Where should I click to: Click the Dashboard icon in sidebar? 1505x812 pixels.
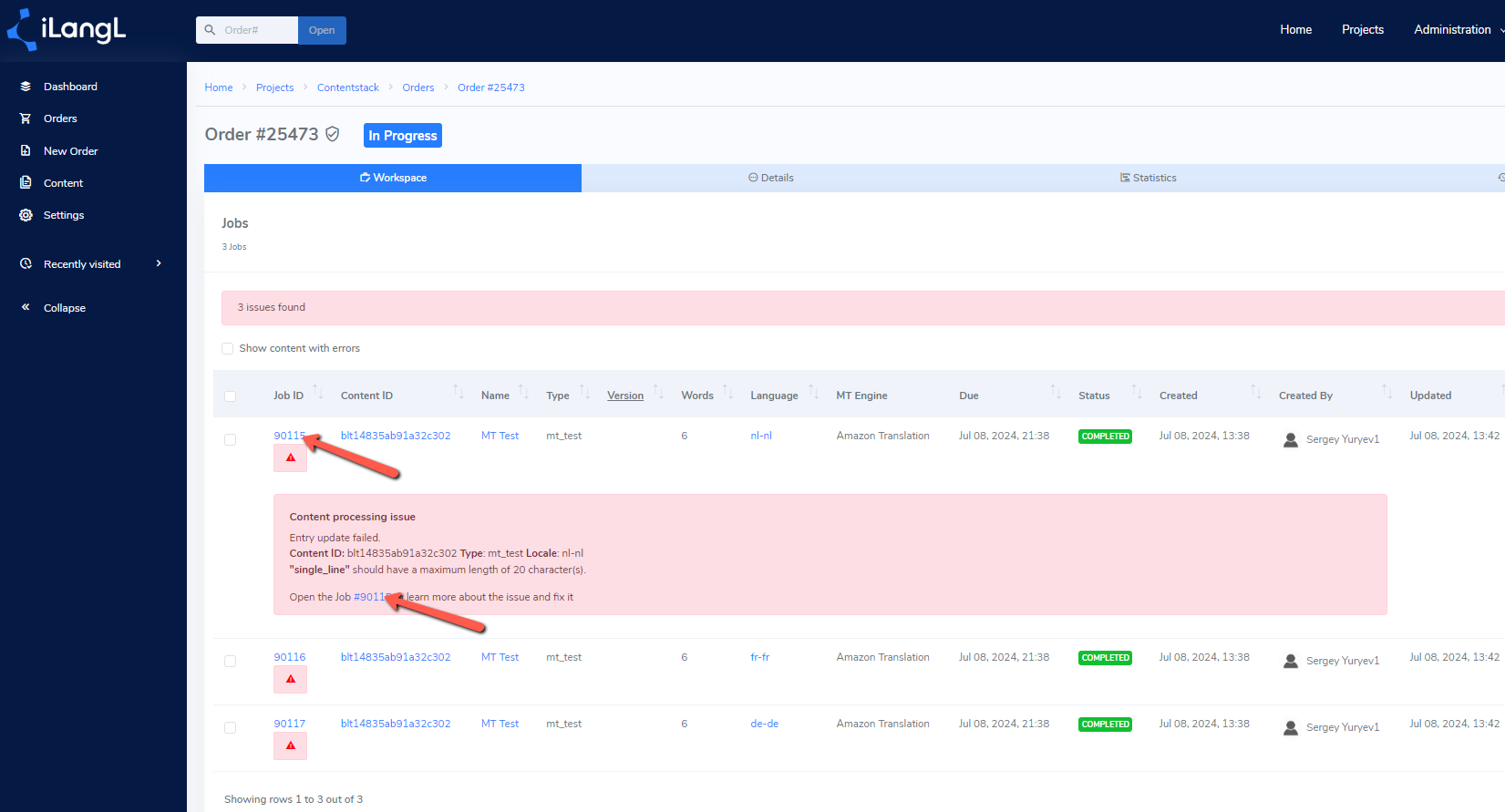(26, 87)
